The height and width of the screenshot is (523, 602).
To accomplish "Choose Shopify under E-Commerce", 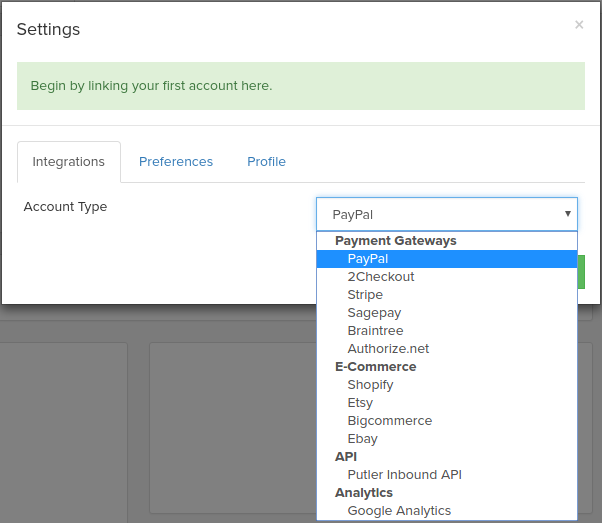I will click(x=447, y=385).
